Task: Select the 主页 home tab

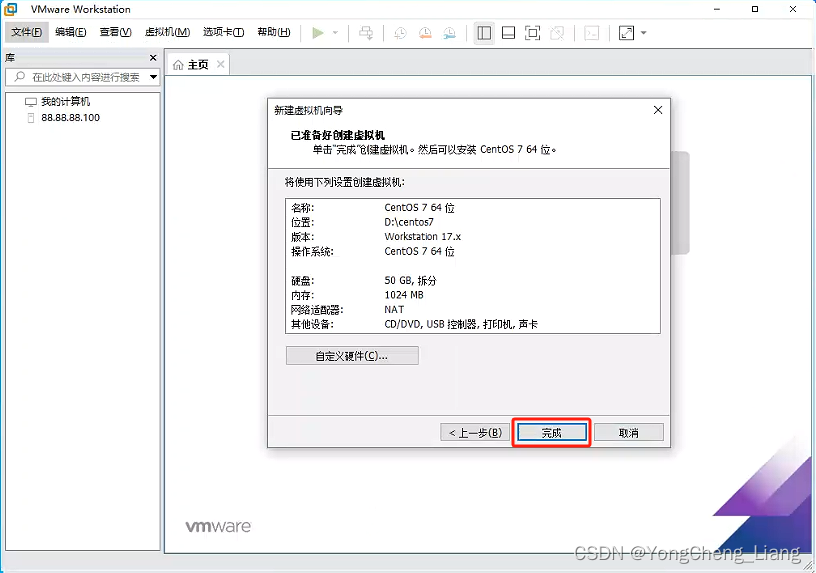Action: tap(198, 65)
